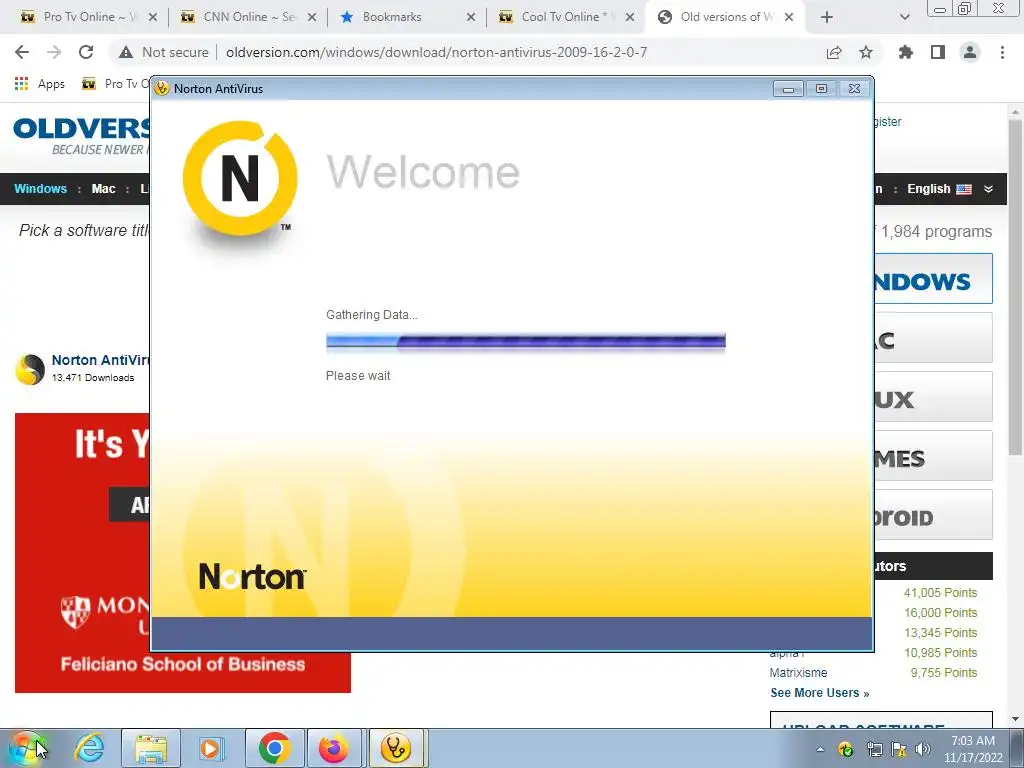Switch to the CNN Online tab
This screenshot has width=1024, height=768.
[248, 17]
